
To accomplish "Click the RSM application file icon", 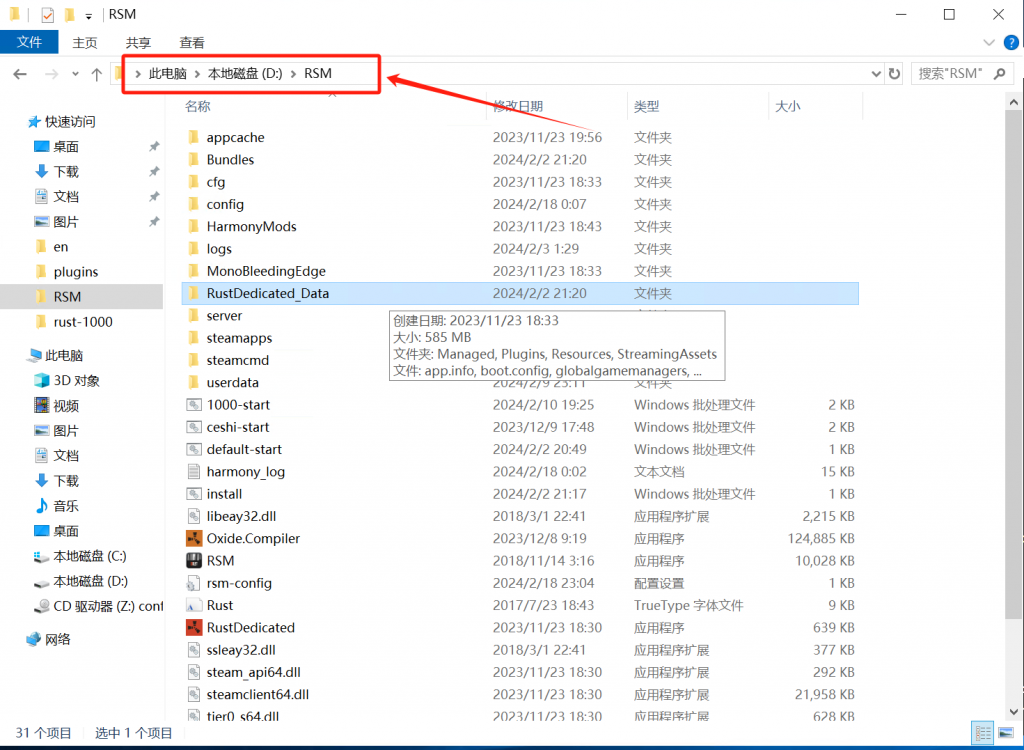I will [x=194, y=560].
